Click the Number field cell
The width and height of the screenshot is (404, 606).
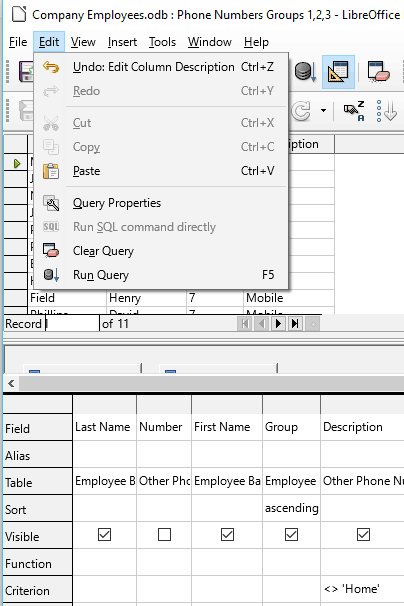tap(164, 427)
